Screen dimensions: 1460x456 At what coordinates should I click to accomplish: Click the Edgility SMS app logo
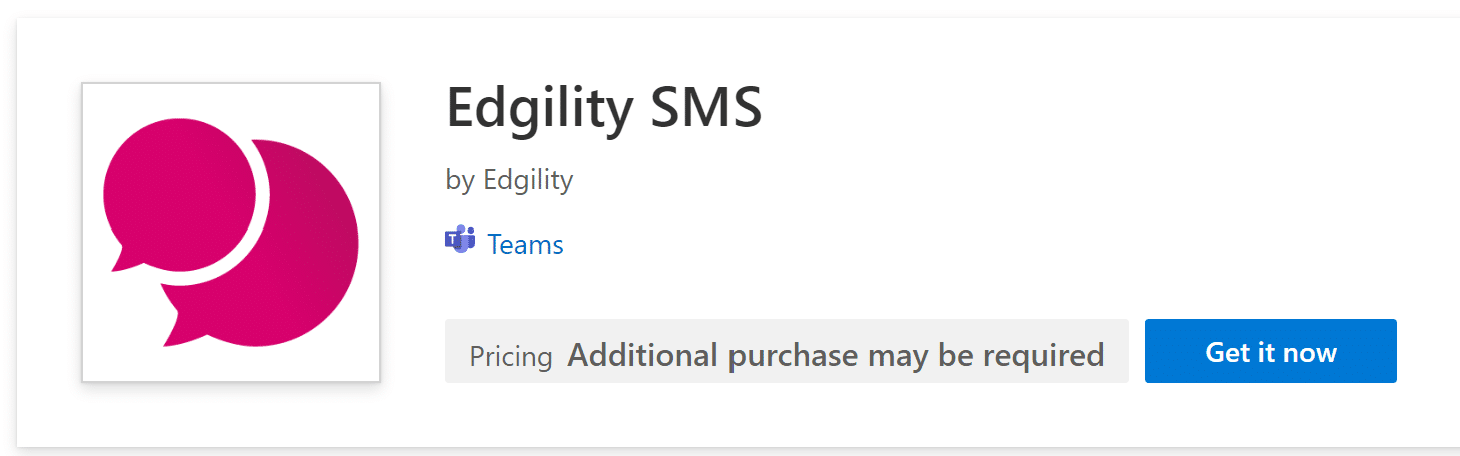[x=231, y=232]
